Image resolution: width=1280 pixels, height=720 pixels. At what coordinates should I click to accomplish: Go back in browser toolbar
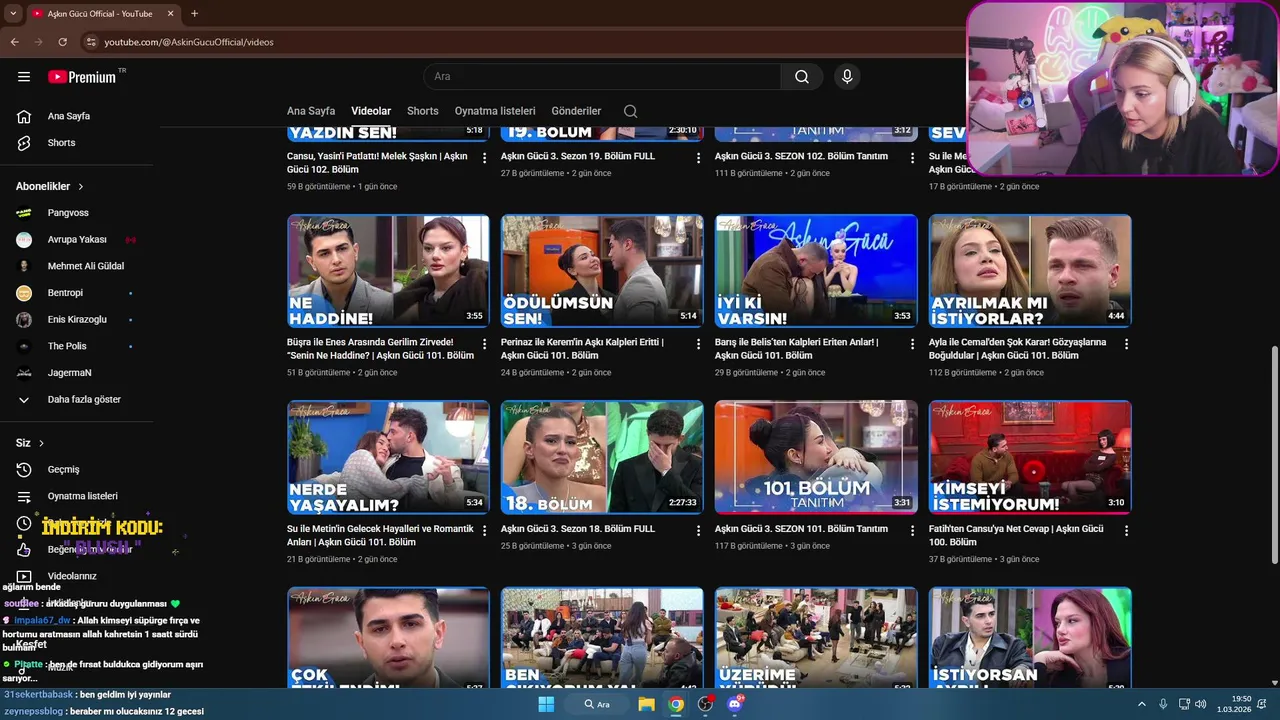[x=15, y=42]
